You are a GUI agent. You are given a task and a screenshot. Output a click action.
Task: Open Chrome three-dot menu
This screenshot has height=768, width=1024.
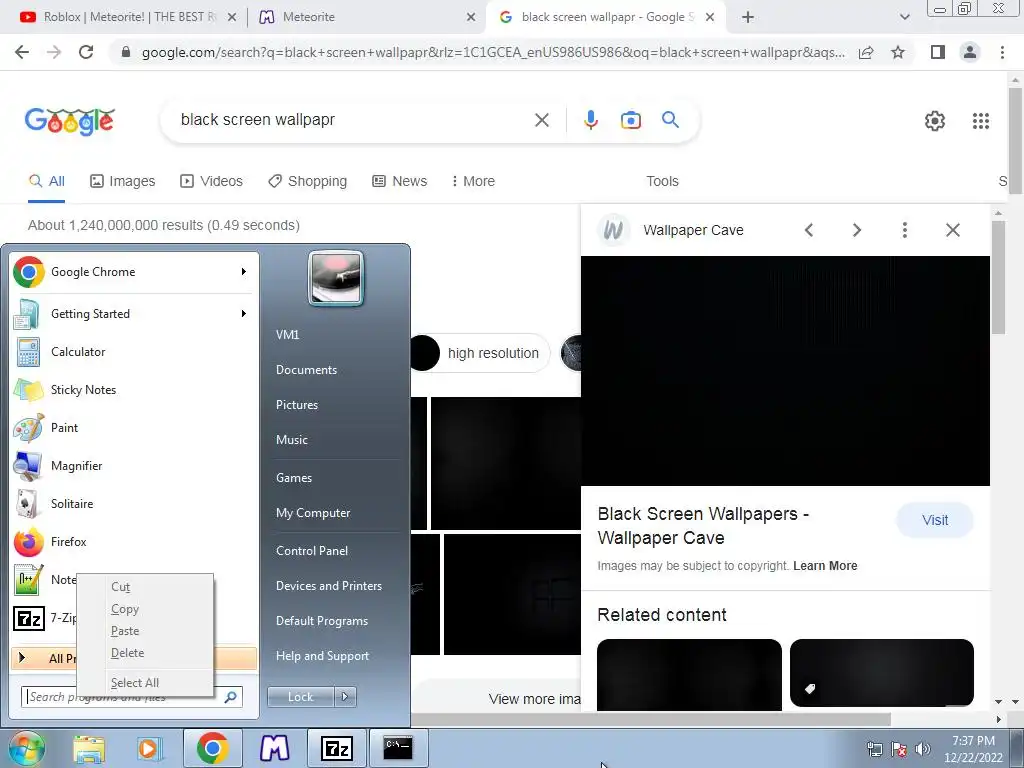click(1002, 52)
